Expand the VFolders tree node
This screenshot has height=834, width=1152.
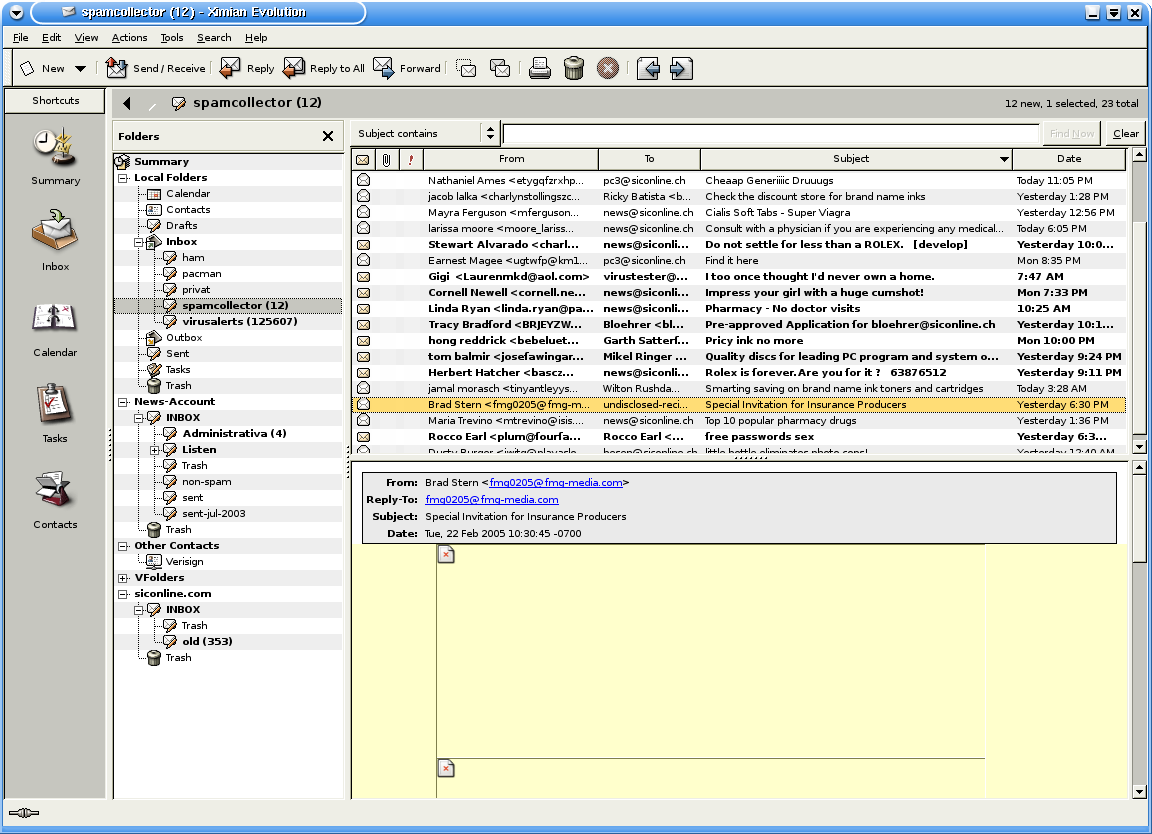tap(123, 578)
